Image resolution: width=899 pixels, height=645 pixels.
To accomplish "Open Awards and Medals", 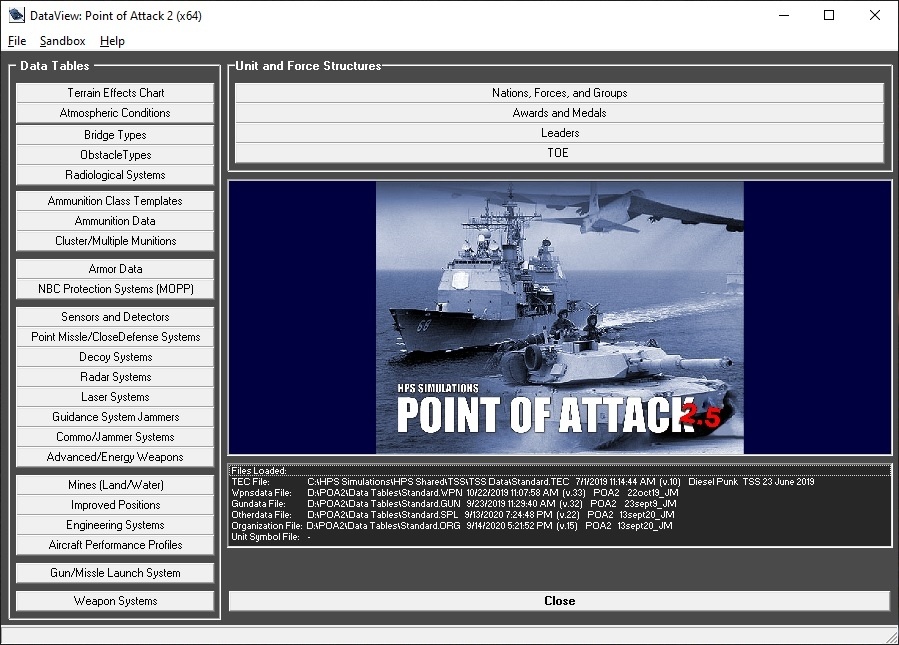I will click(x=560, y=113).
